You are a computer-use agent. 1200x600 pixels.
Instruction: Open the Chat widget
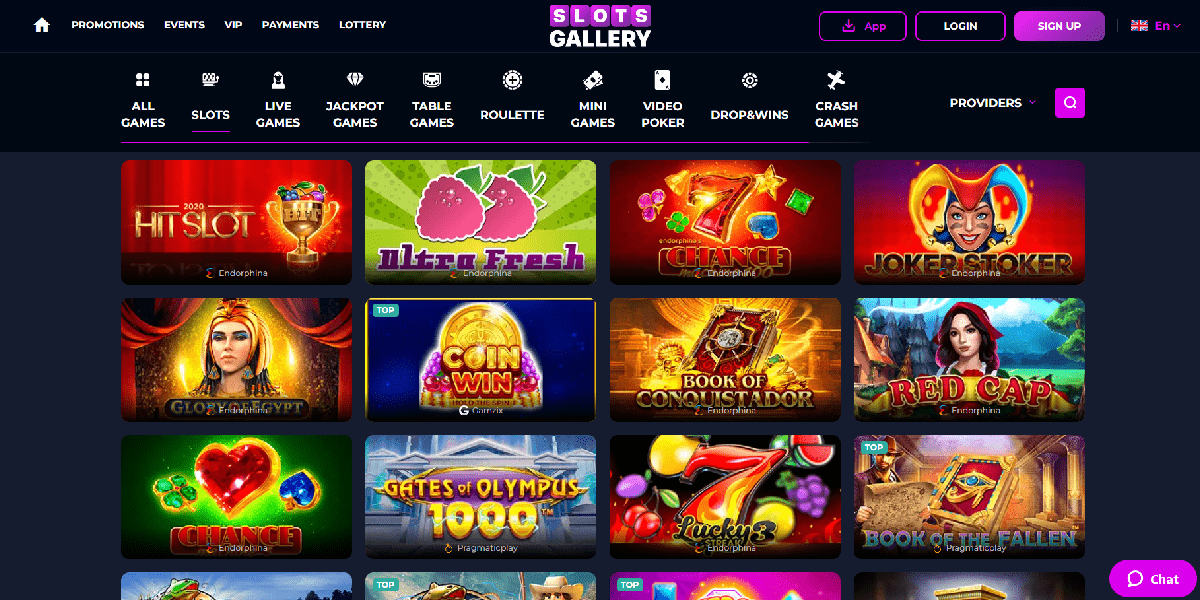pos(1153,579)
